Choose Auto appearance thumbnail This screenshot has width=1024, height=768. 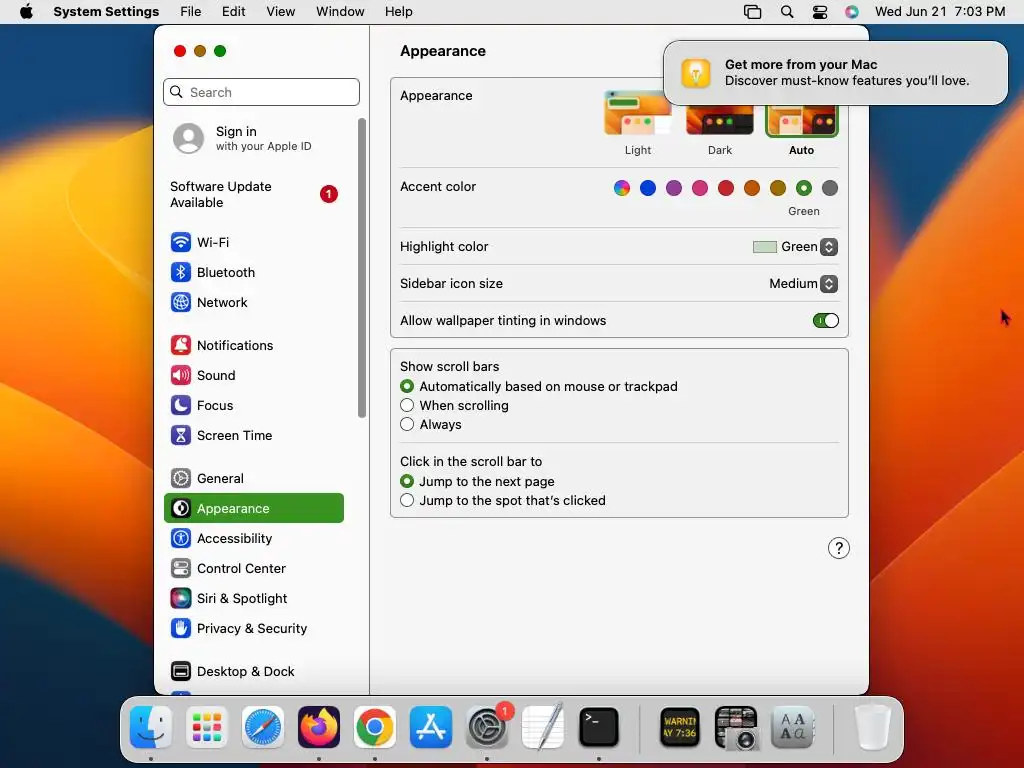tap(801, 121)
